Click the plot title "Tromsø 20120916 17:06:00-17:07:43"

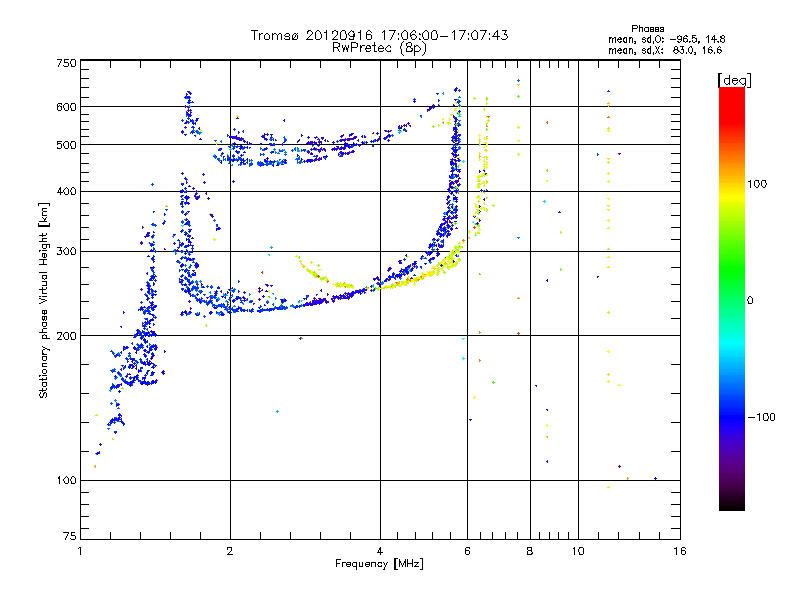point(379,35)
